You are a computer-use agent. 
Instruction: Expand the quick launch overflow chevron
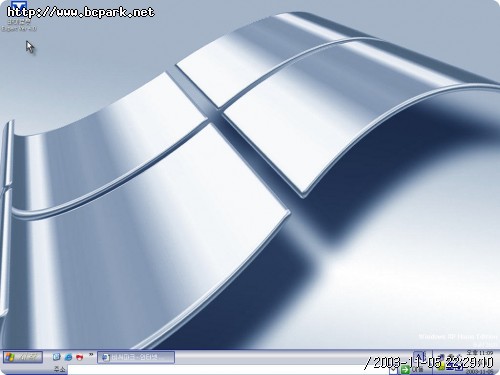tap(91, 355)
